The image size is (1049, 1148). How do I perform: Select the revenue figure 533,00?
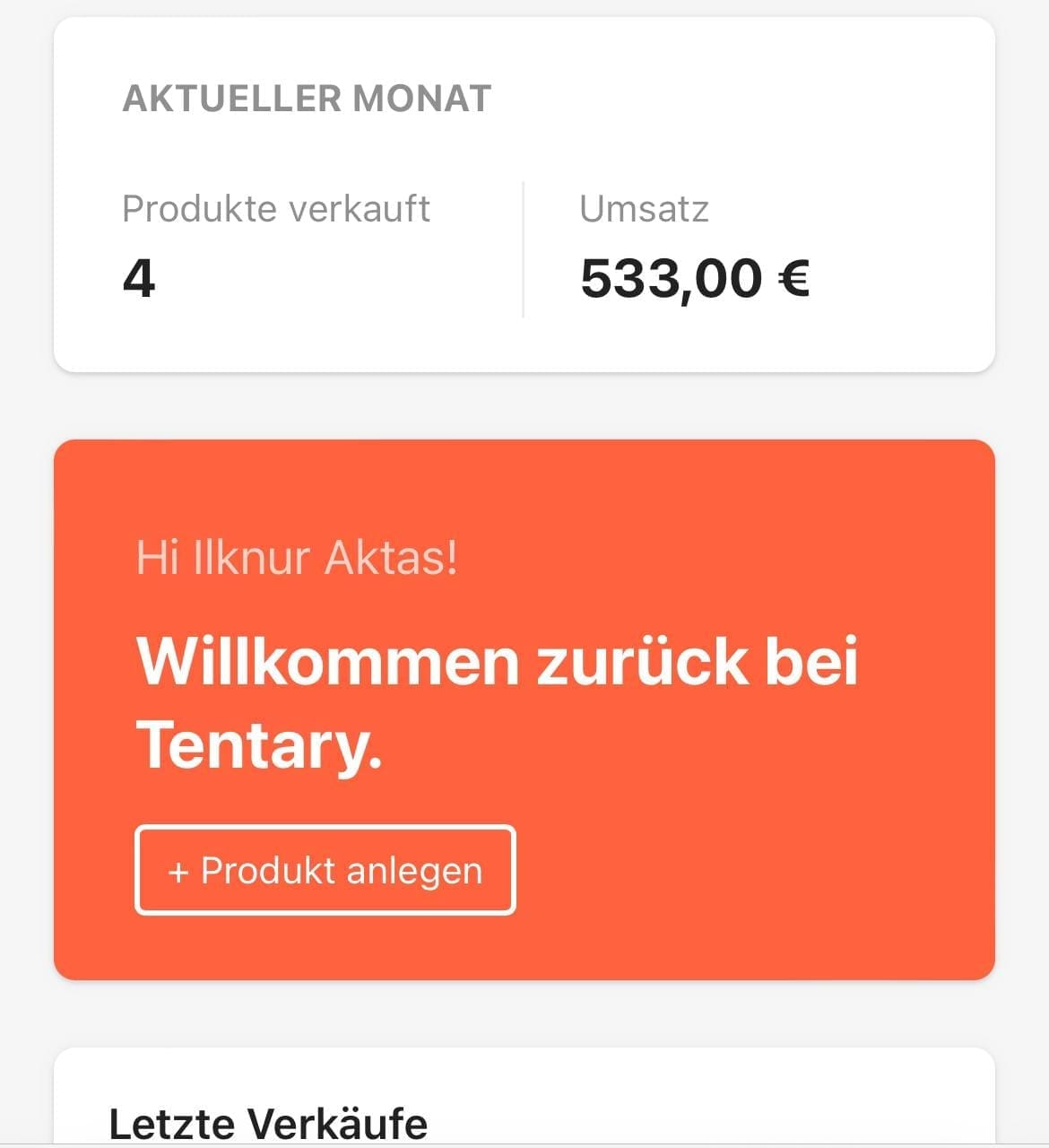point(671,278)
